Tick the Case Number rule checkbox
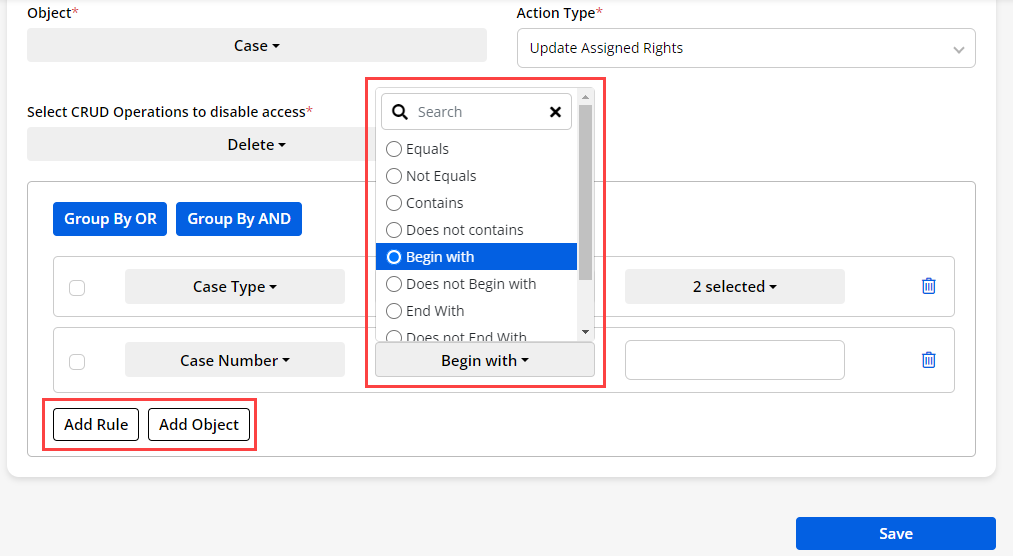Screen dimensions: 1013x556 77,362
